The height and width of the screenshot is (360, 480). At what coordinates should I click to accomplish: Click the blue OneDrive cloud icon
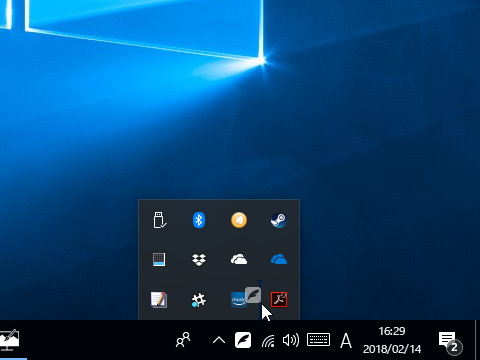[x=279, y=259]
